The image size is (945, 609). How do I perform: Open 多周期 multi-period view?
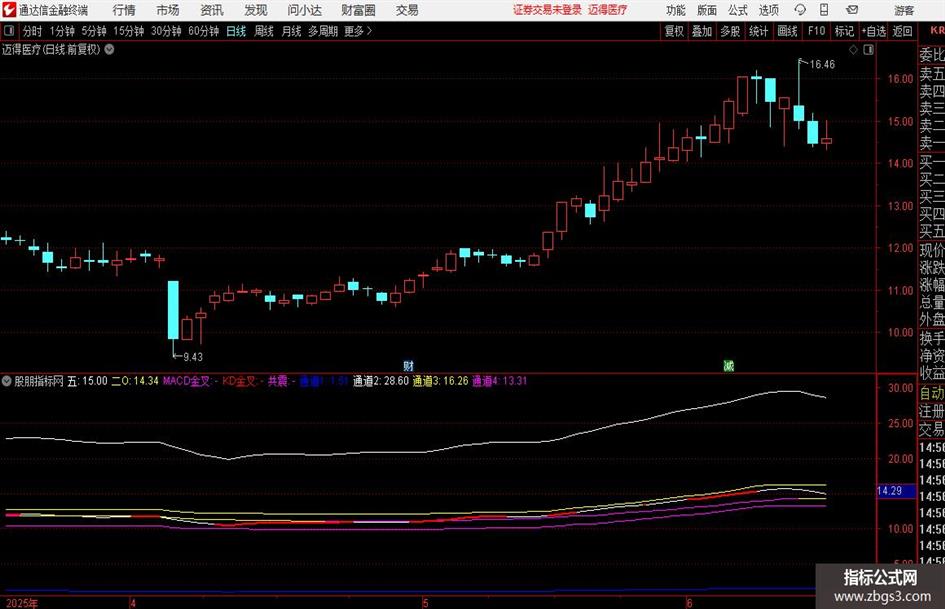pos(323,31)
